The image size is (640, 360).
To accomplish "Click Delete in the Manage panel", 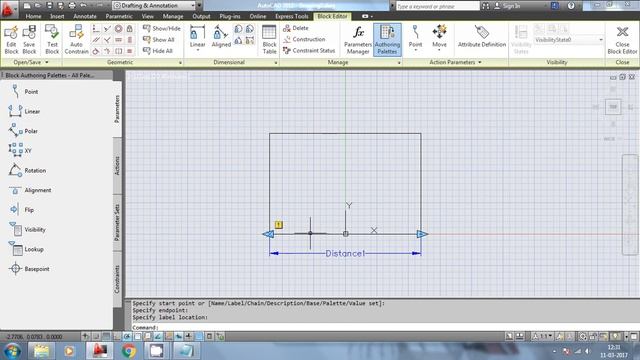I will (296, 28).
